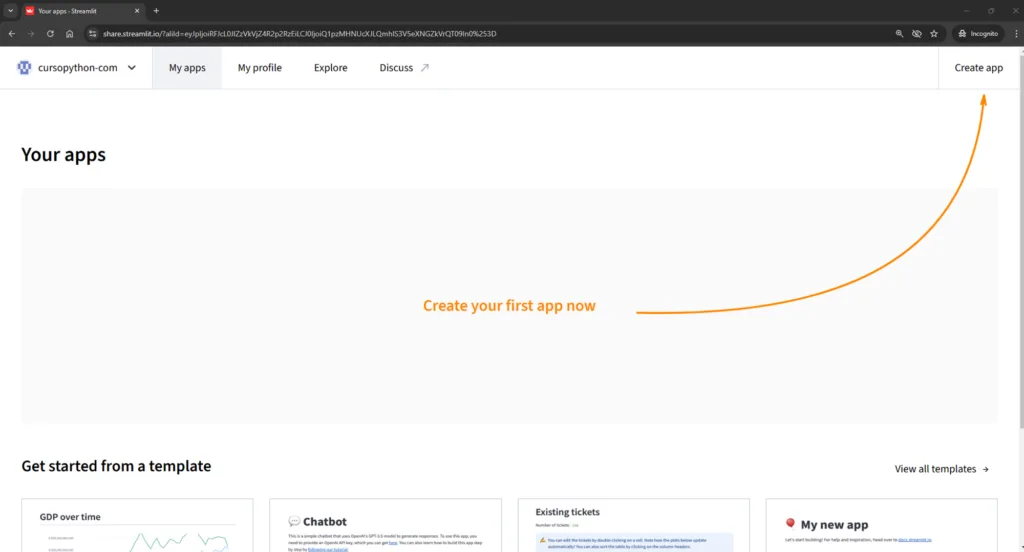Image resolution: width=1024 pixels, height=552 pixels.
Task: Open the browser three-dot menu
Action: pyautogui.click(x=1014, y=33)
